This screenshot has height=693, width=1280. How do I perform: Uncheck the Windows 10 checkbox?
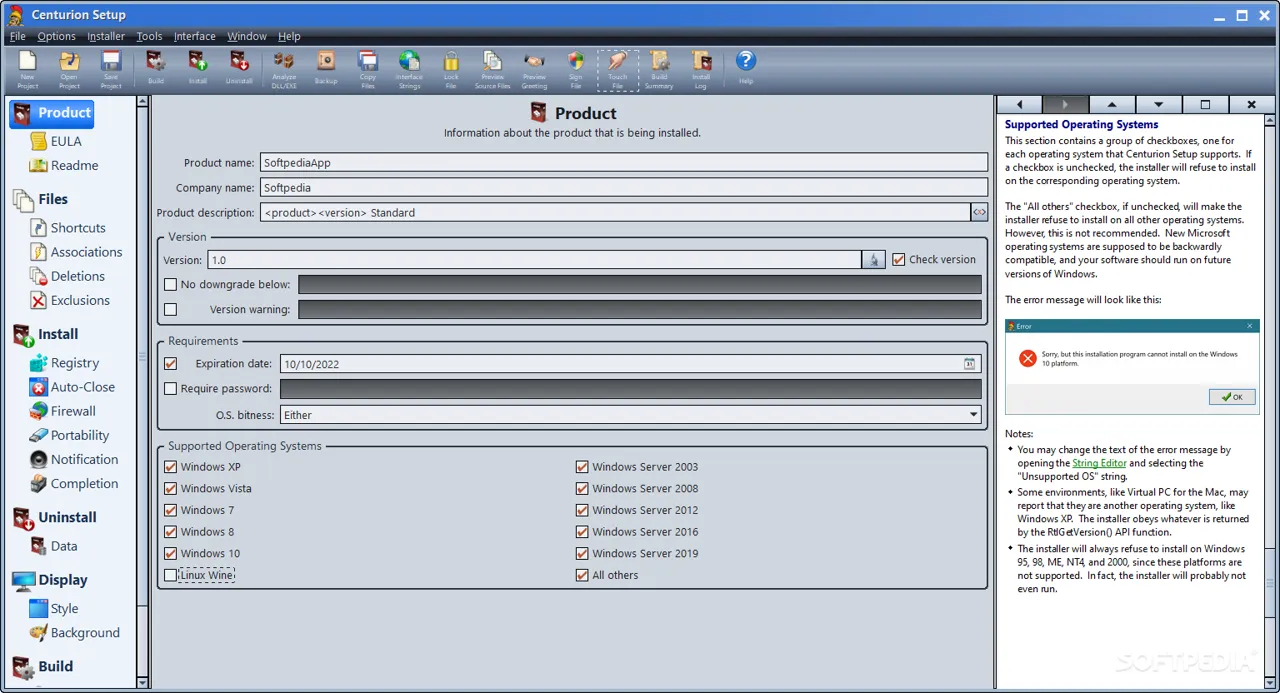coord(170,553)
